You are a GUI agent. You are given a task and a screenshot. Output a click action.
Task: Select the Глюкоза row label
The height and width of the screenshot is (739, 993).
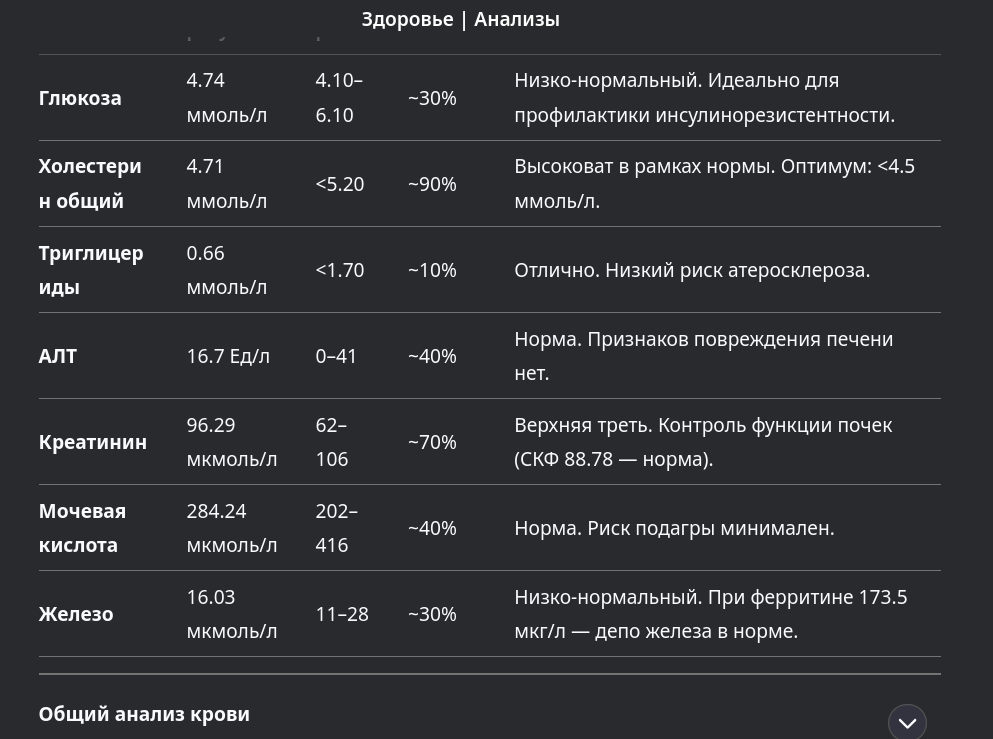(x=80, y=98)
